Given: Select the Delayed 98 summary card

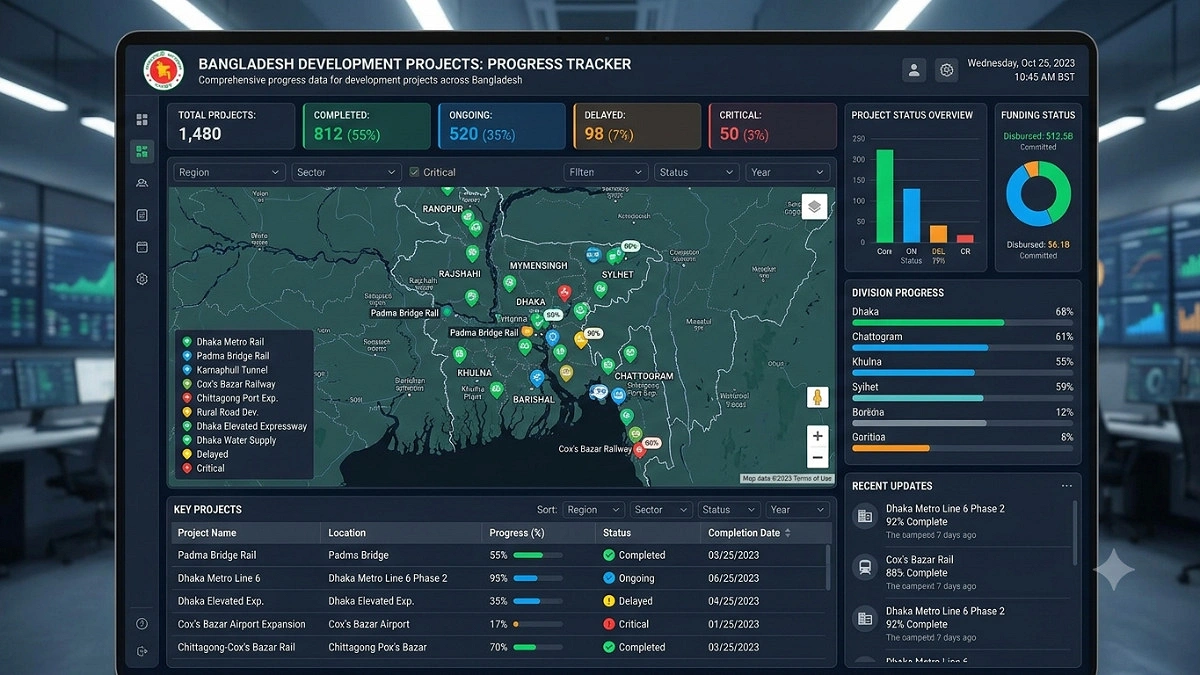Looking at the screenshot, I should coord(637,126).
